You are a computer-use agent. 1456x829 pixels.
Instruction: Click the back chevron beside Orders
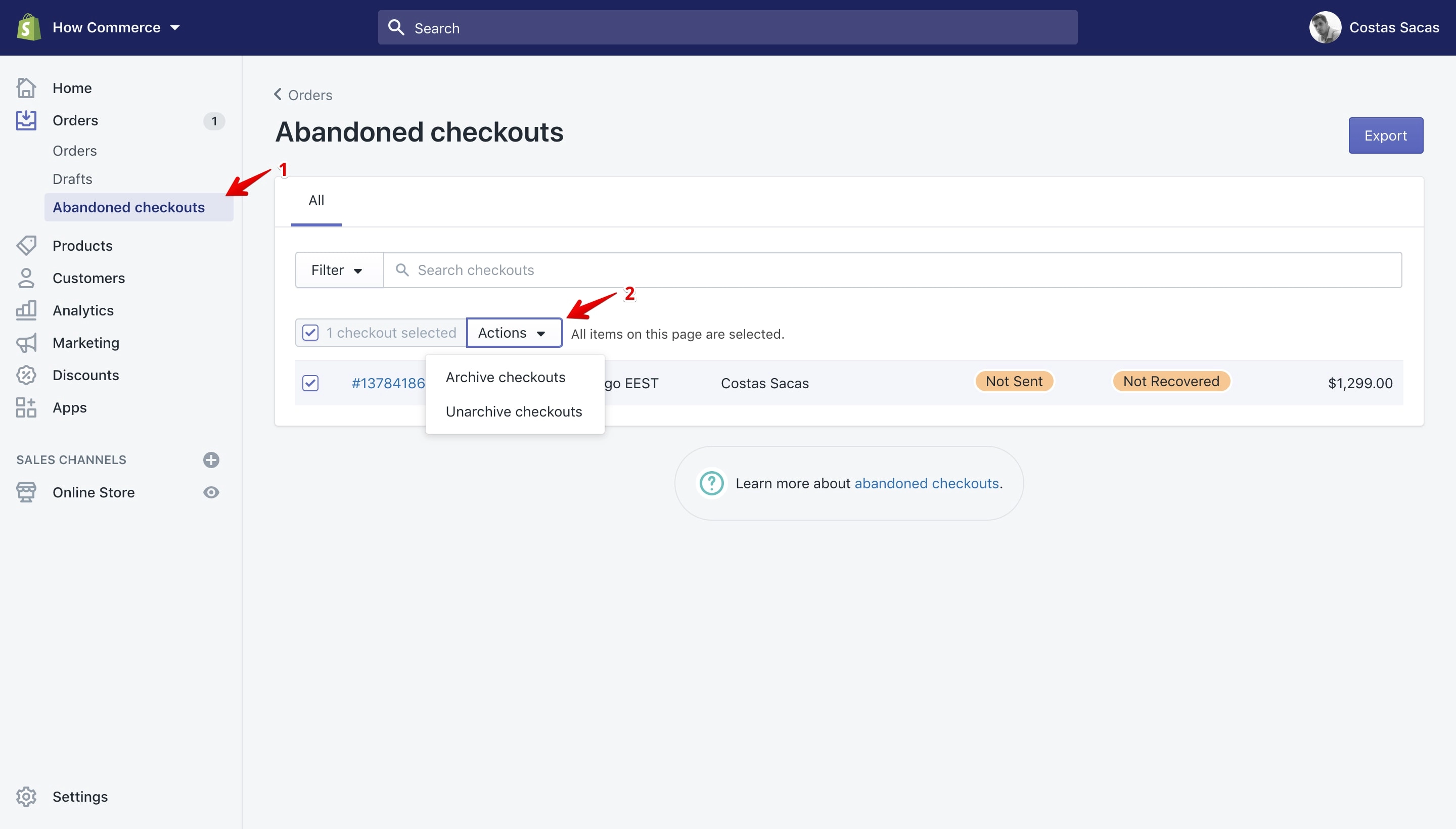pos(278,94)
